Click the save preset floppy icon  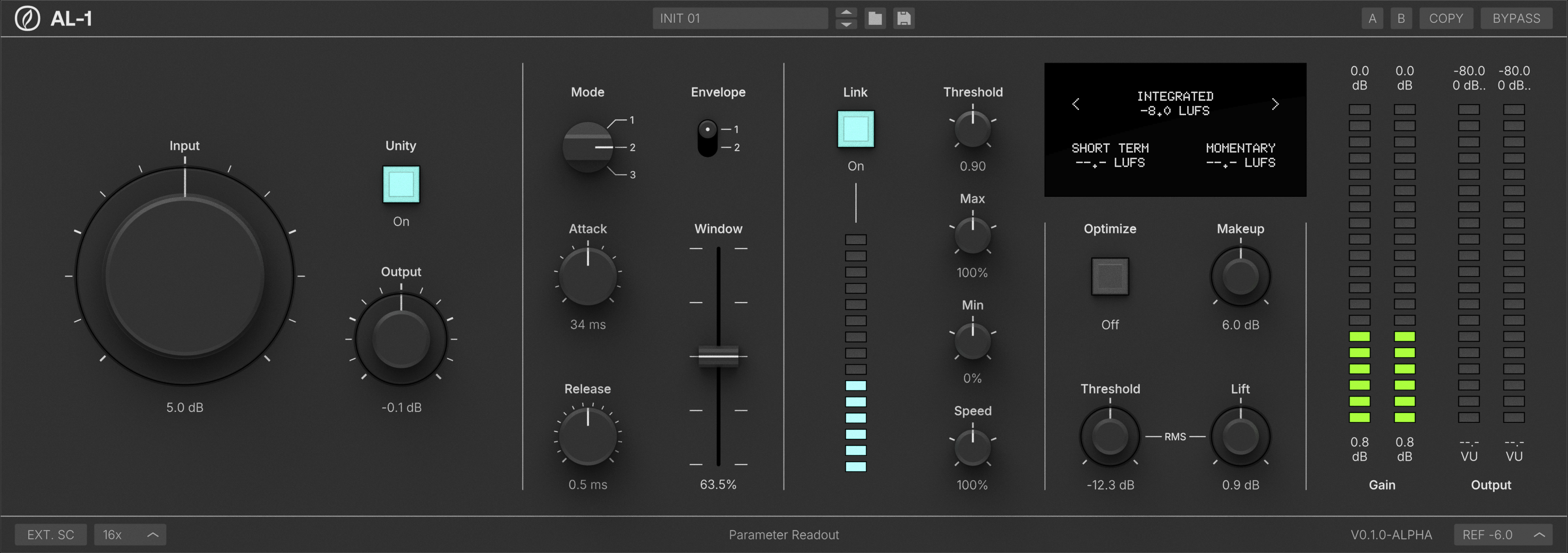click(904, 18)
